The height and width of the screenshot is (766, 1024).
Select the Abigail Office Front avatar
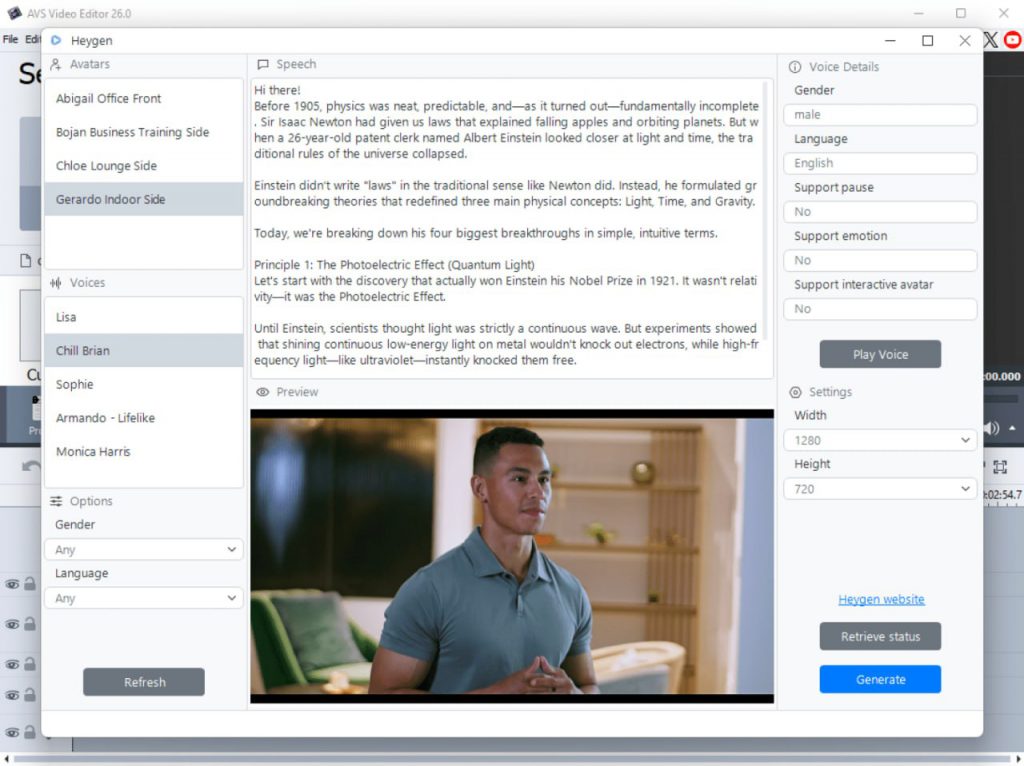click(x=144, y=99)
